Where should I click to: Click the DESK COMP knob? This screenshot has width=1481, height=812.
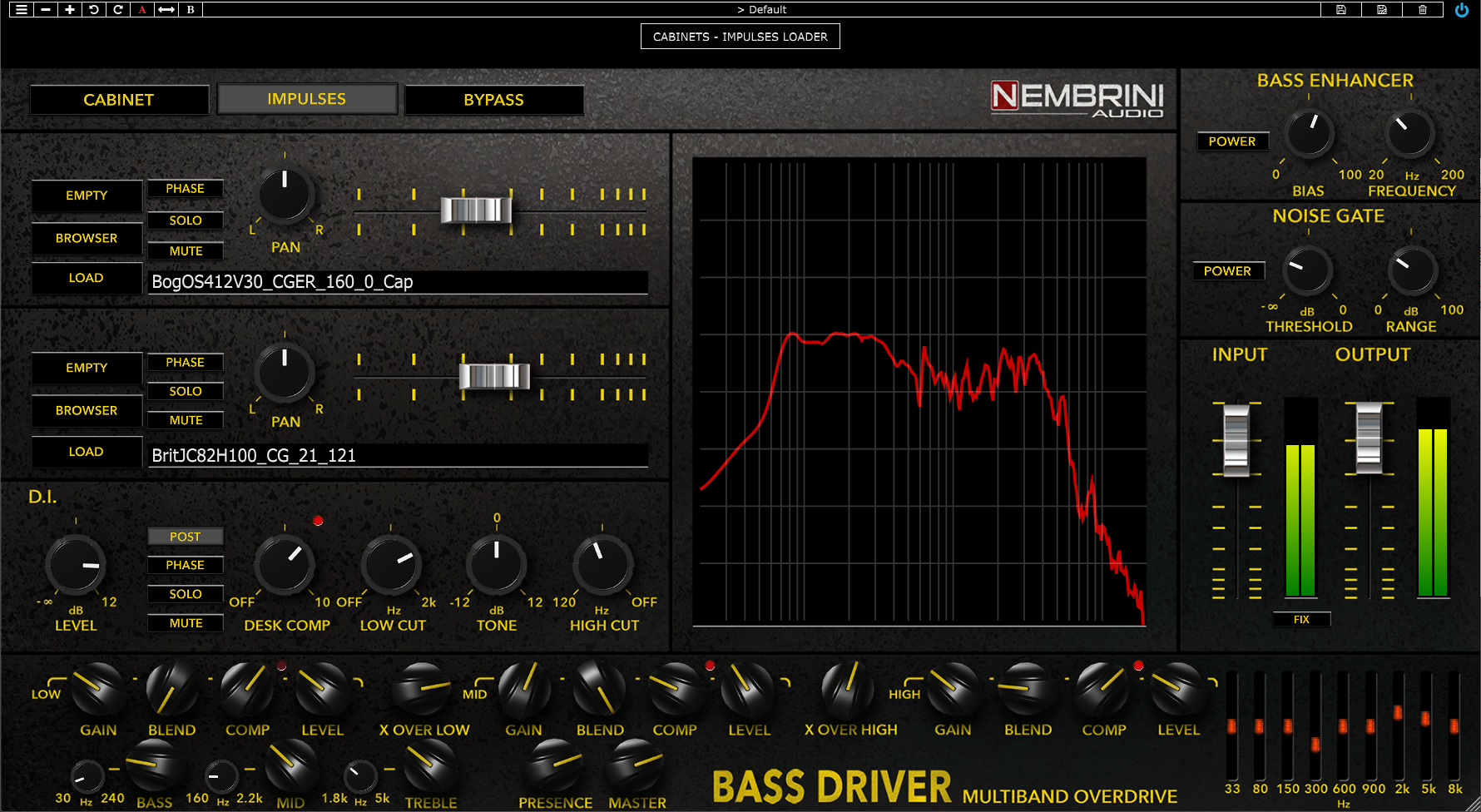(x=285, y=565)
